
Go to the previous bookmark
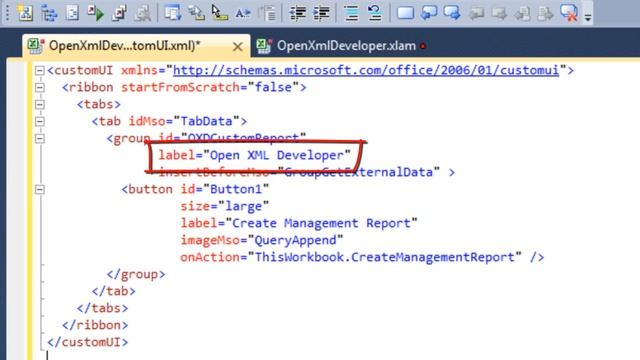(429, 13)
